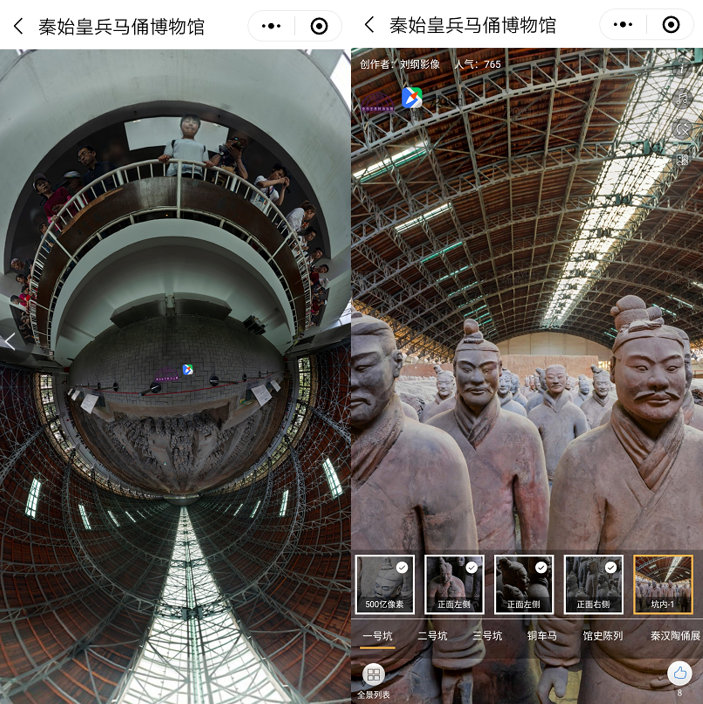
Task: Open the more options menu on right screen
Action: pos(623,25)
